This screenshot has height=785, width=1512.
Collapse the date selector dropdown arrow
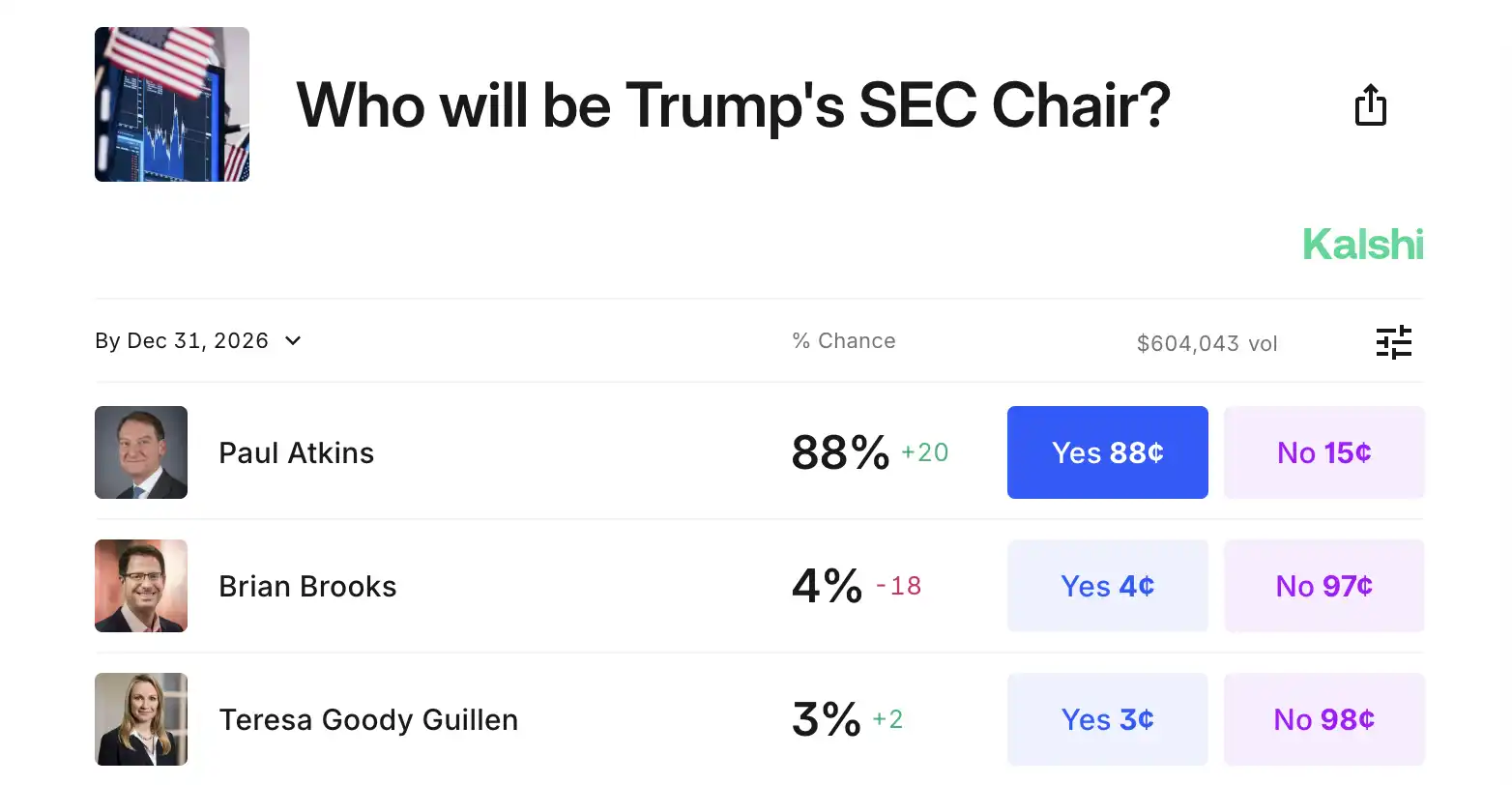pos(293,340)
